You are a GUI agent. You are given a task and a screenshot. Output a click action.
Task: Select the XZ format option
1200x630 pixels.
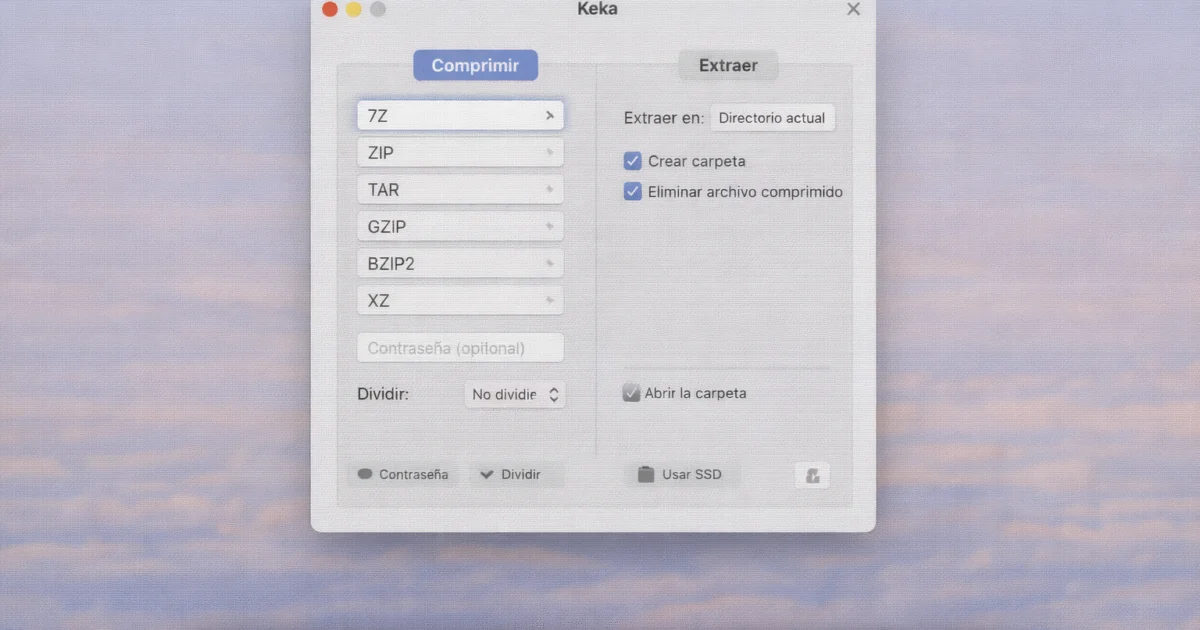click(460, 301)
